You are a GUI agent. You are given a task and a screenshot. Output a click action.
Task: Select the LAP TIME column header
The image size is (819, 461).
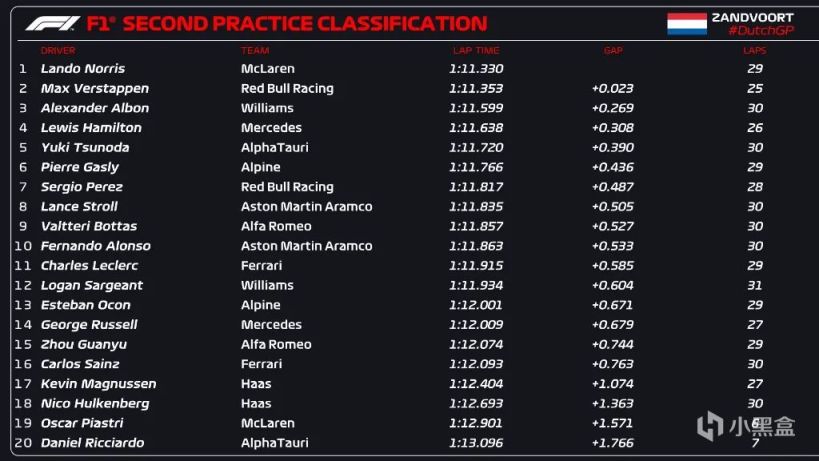tap(475, 50)
